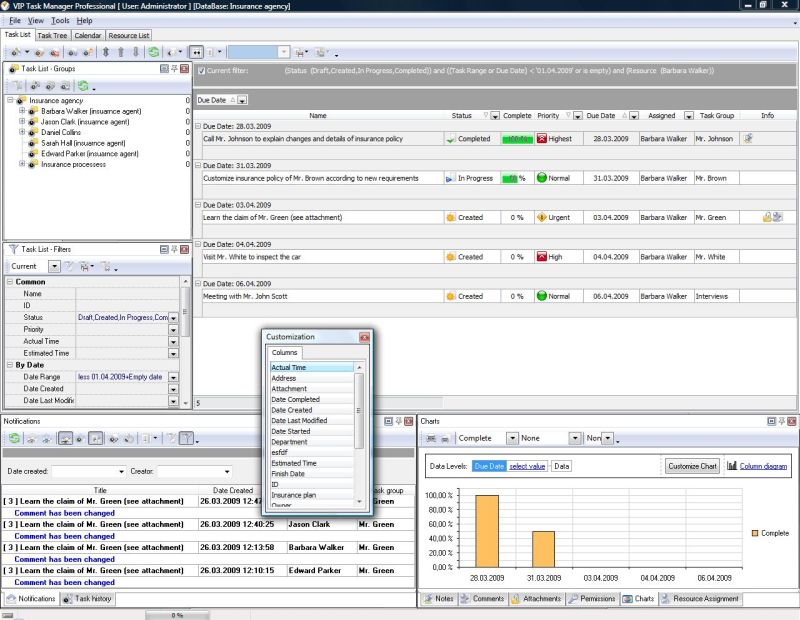800x620 pixels.
Task: Click the pin icon on Task List Groups panel
Action: pos(174,68)
